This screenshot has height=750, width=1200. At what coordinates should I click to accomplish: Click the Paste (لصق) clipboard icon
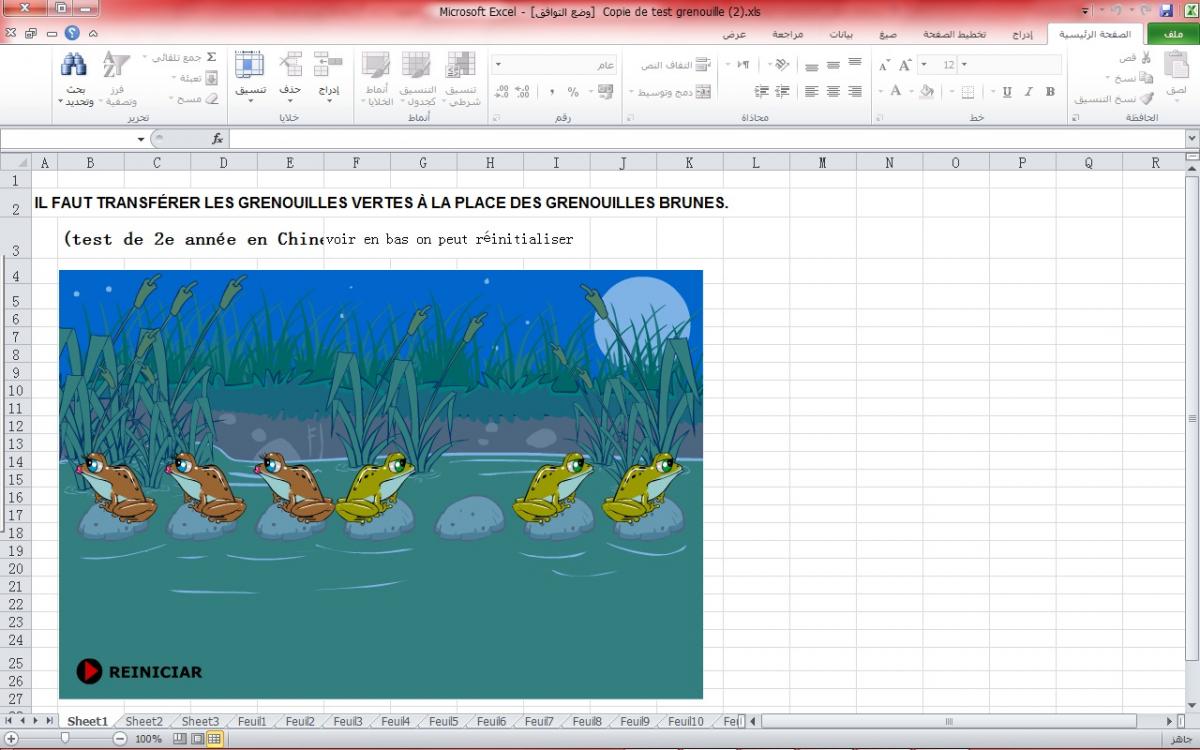1176,65
